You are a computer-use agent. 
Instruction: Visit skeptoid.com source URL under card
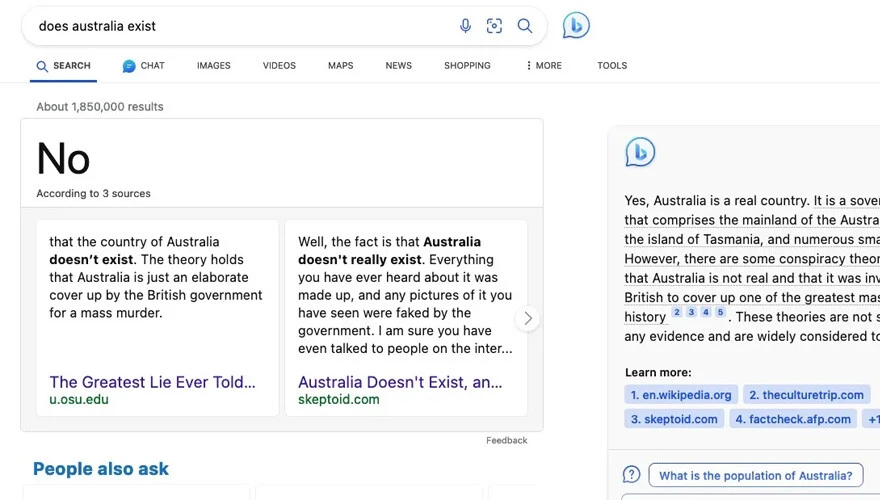[338, 400]
